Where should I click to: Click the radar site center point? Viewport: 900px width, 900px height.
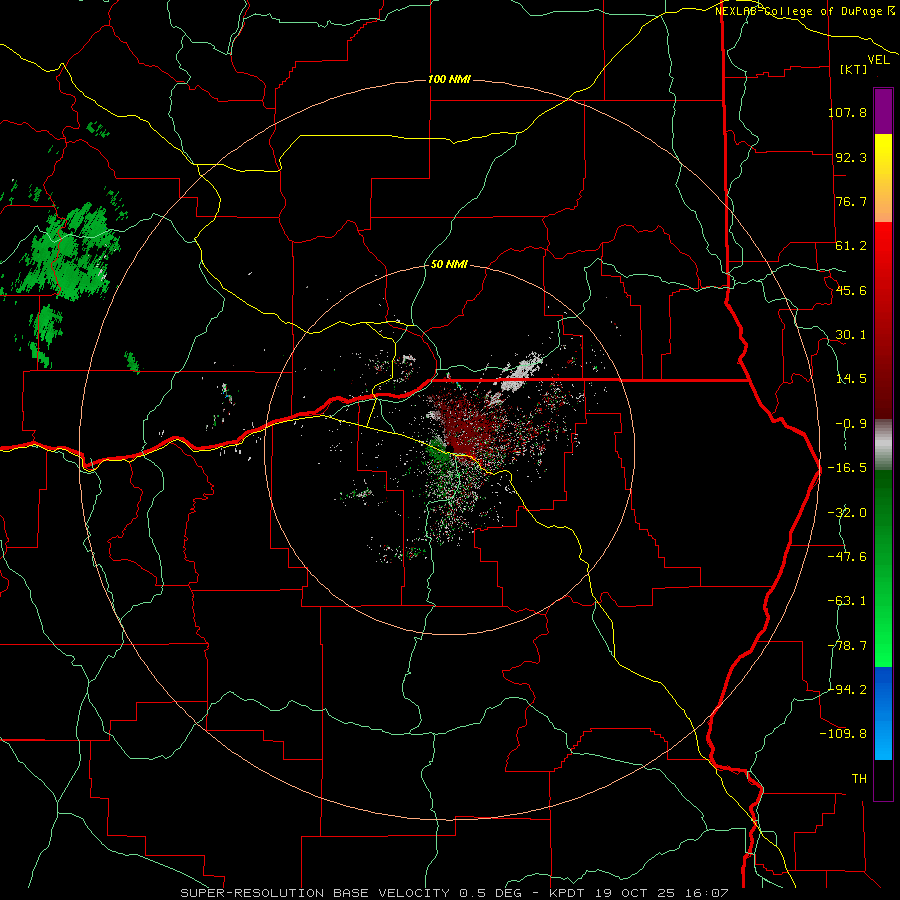[x=451, y=449]
